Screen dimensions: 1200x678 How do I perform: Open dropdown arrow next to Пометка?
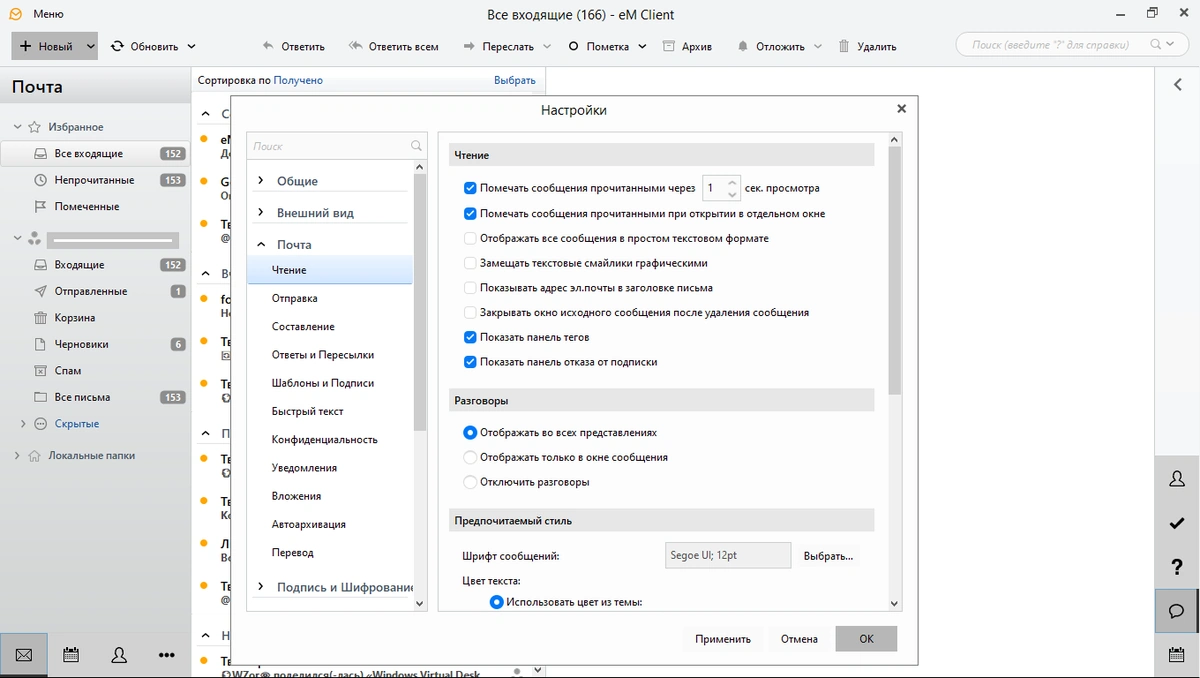[642, 46]
